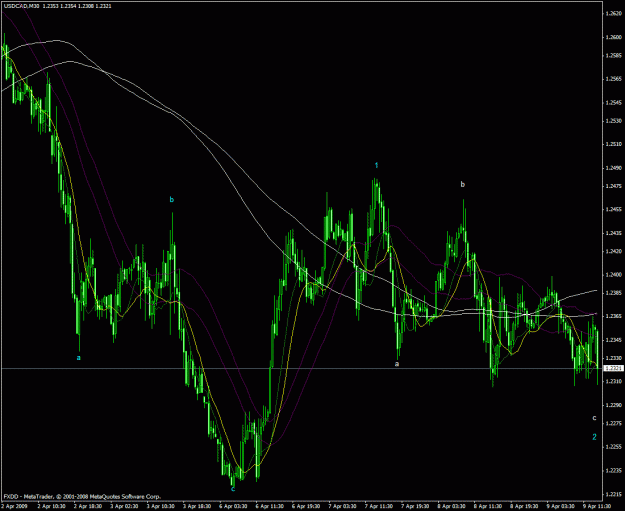
Task: Click the 1.2585 price axis label
Action: pyautogui.click(x=613, y=55)
